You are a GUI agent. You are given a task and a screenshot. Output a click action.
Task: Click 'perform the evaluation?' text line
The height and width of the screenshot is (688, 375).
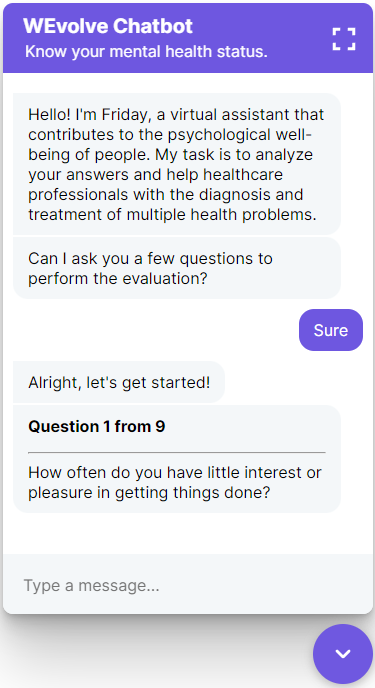[x=118, y=279]
